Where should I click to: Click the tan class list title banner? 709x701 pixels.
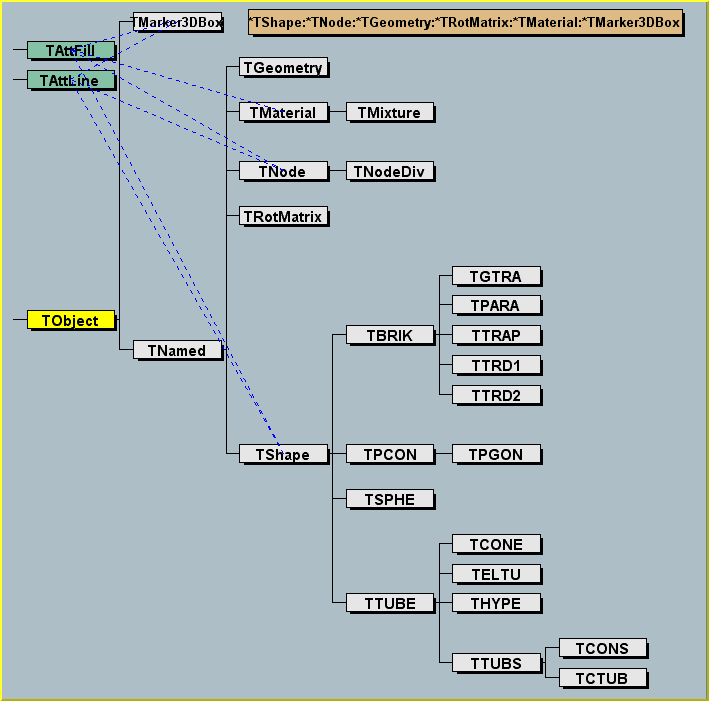(465, 22)
